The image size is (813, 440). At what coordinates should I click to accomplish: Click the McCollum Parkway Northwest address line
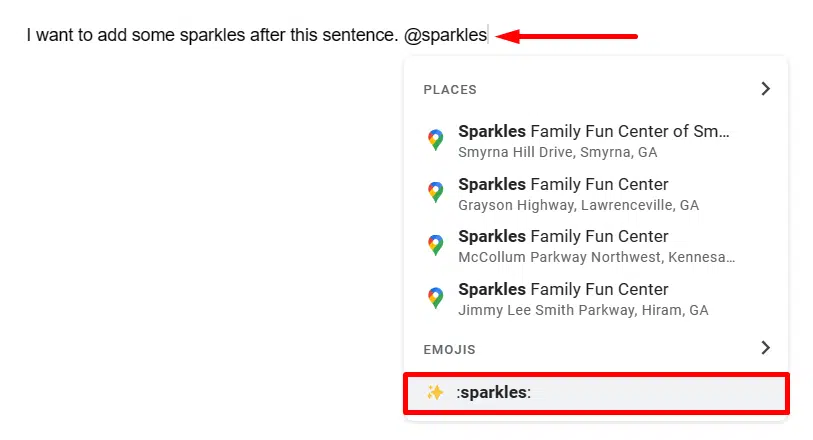tap(596, 257)
